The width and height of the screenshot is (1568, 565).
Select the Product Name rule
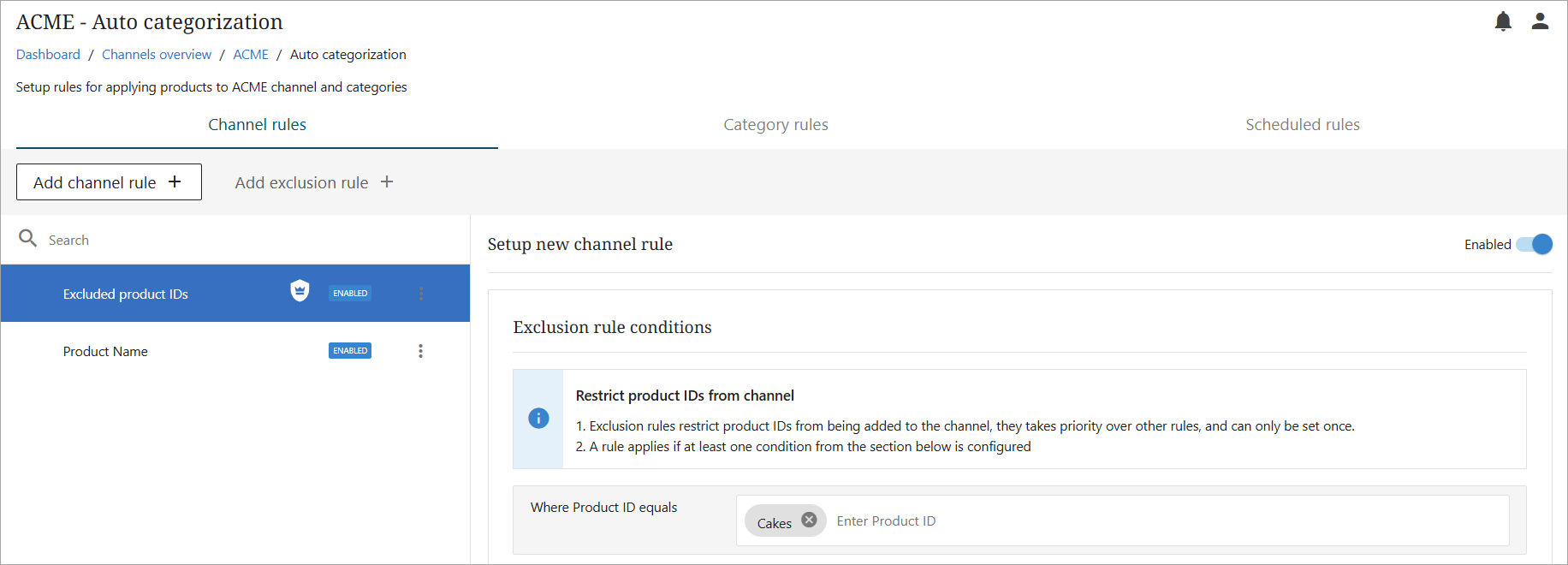(x=105, y=352)
